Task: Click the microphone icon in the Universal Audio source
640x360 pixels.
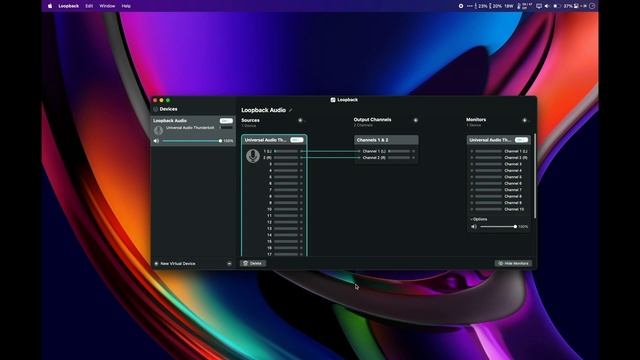Action: (253, 156)
